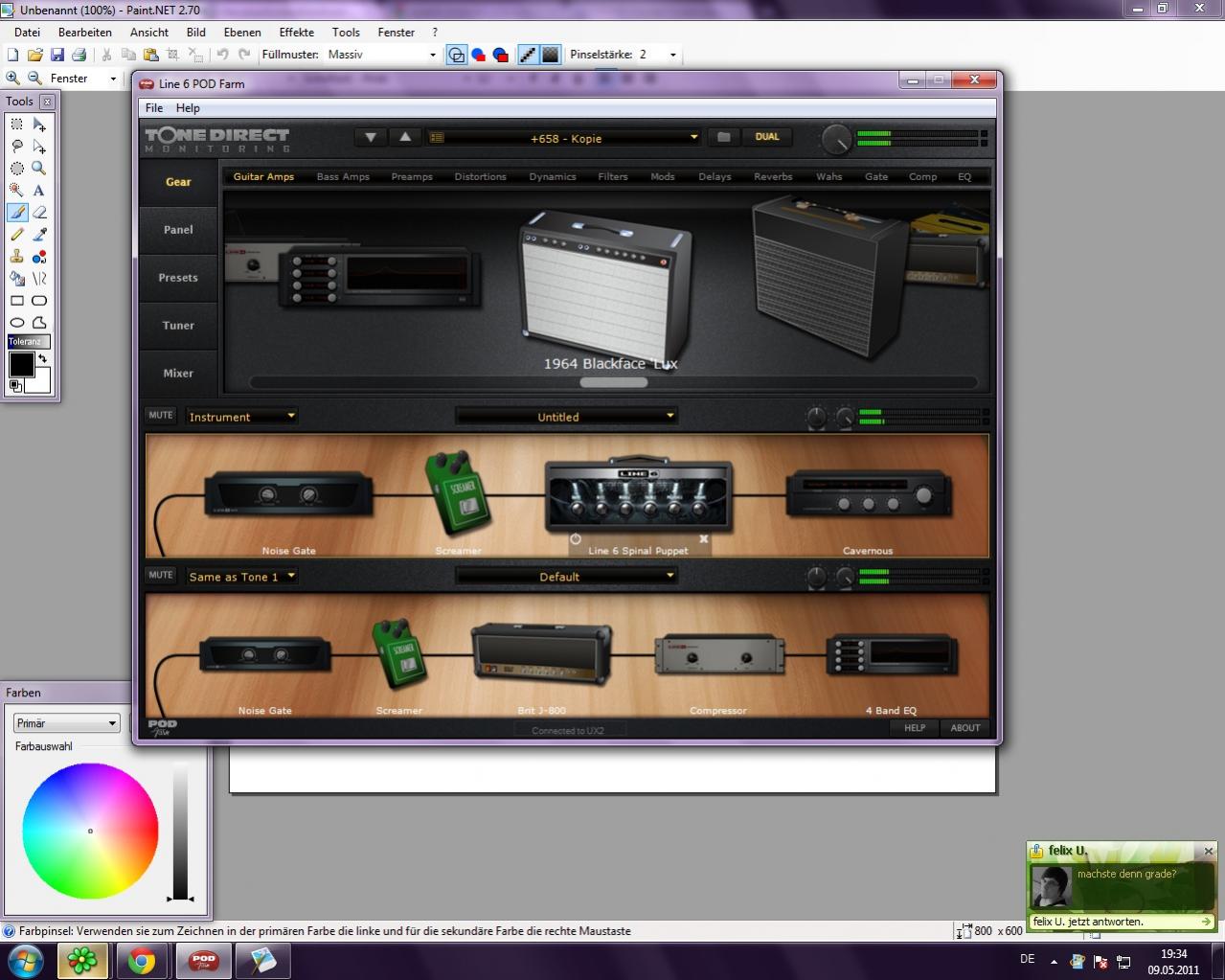Toggle antialiasing button in Paint.NET toolbar
The width and height of the screenshot is (1225, 980).
pyautogui.click(x=528, y=55)
